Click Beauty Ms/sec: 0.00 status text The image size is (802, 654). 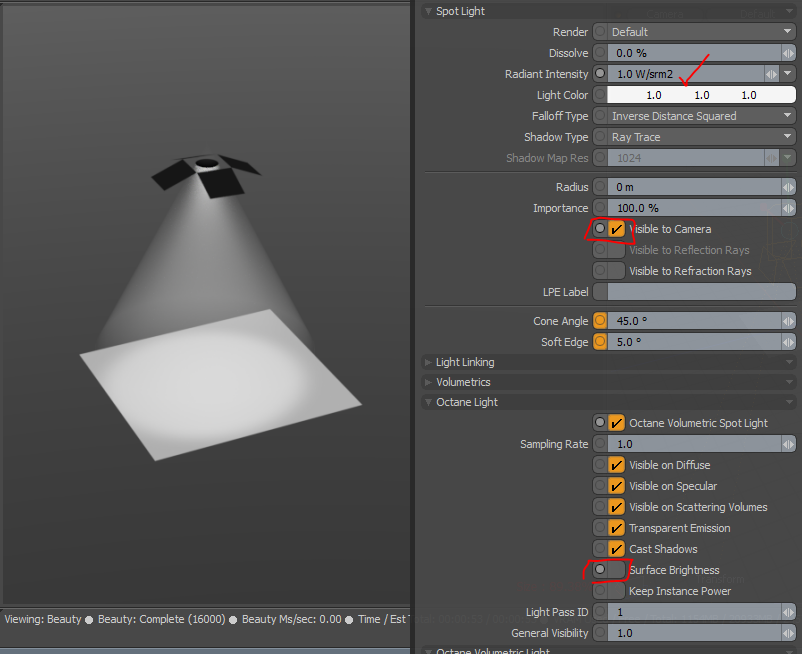click(292, 619)
